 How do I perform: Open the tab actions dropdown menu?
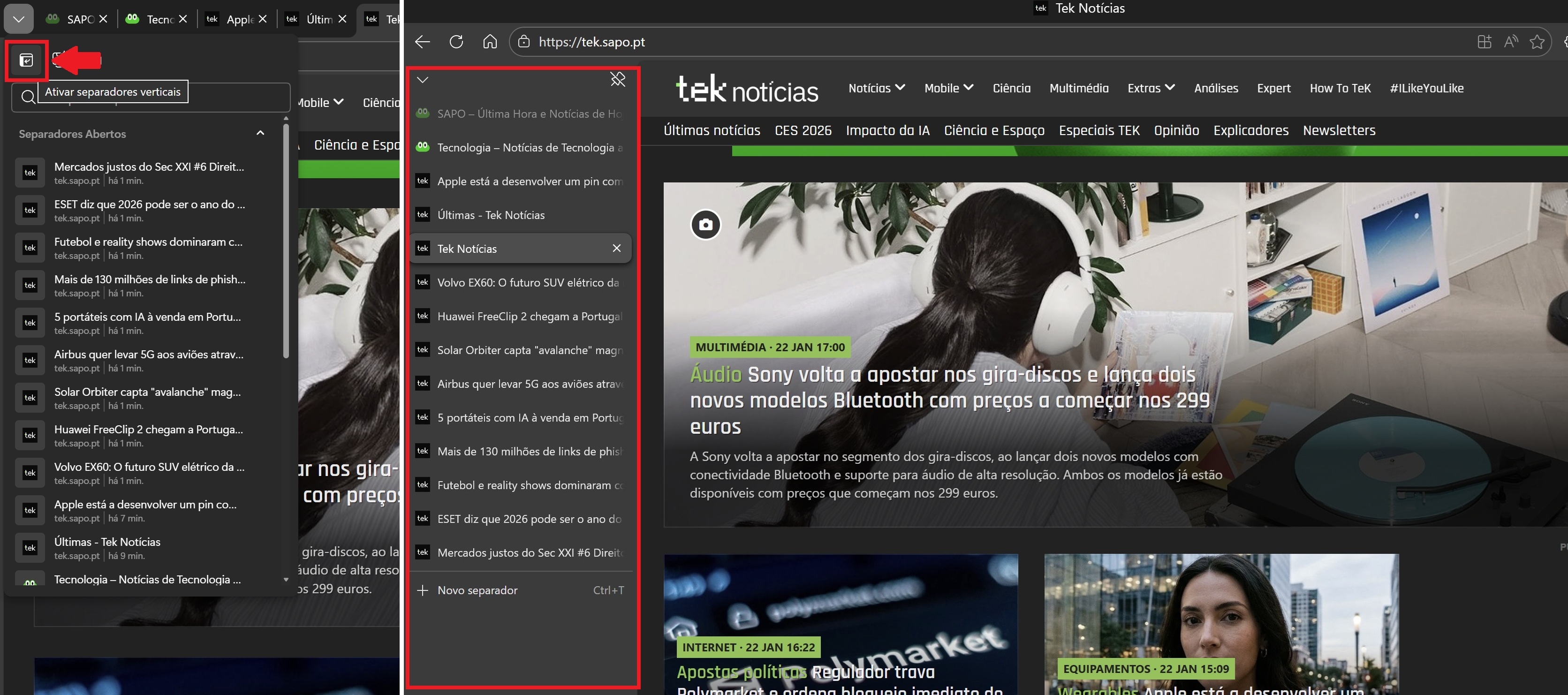(18, 19)
